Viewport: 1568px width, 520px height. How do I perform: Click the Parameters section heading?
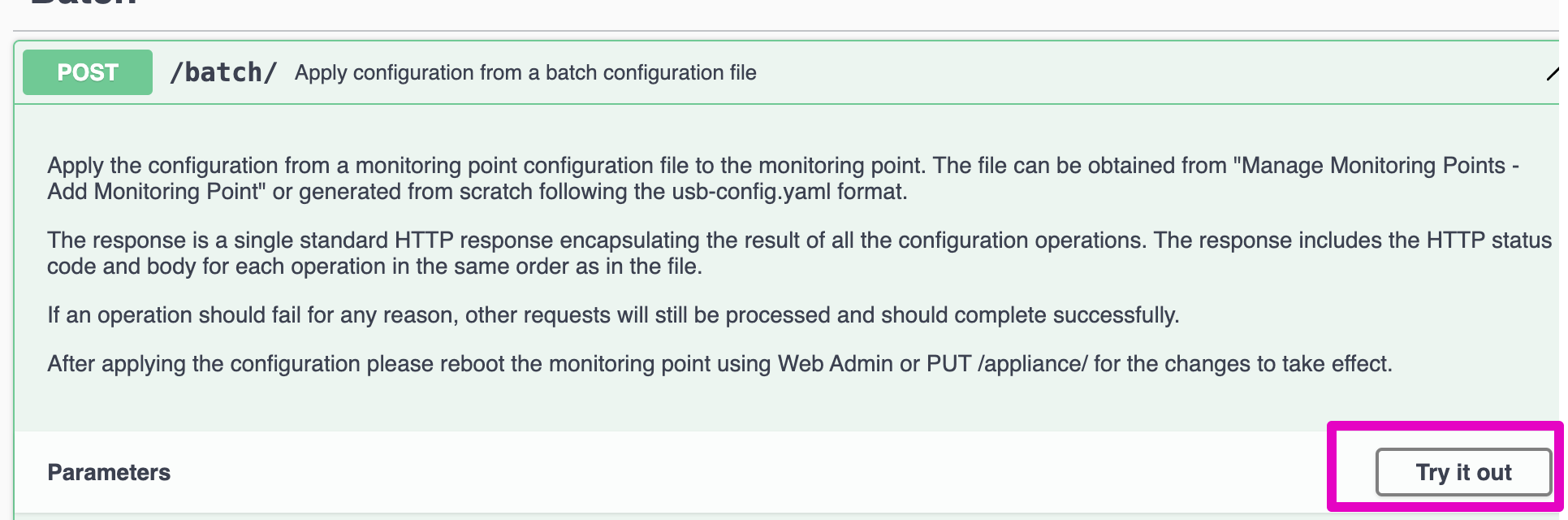[x=109, y=472]
